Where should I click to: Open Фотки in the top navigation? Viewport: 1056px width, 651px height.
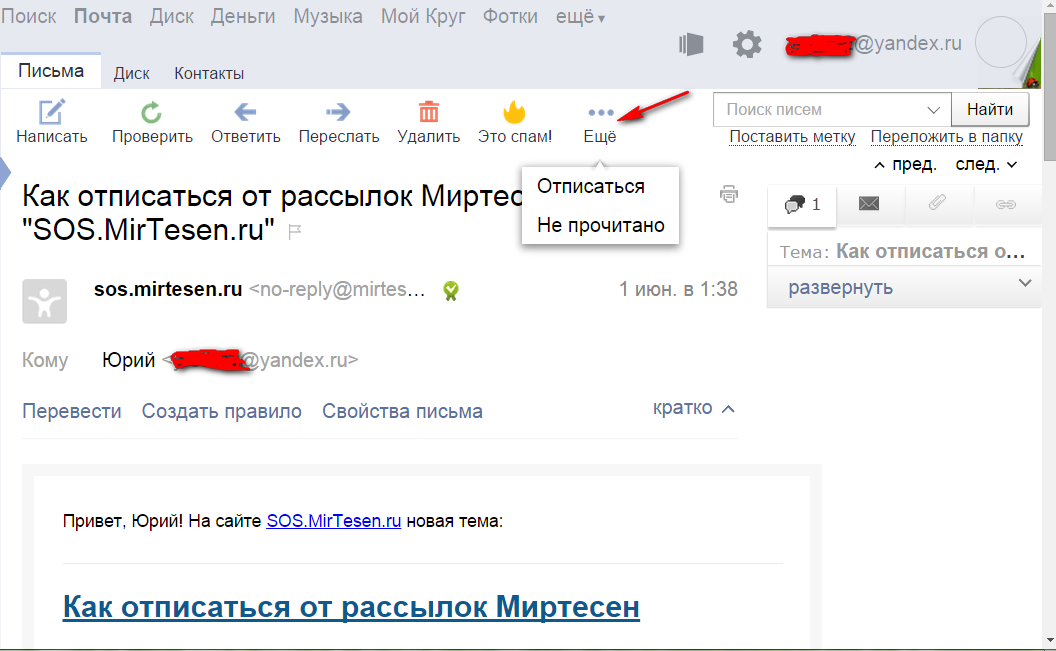(x=510, y=16)
